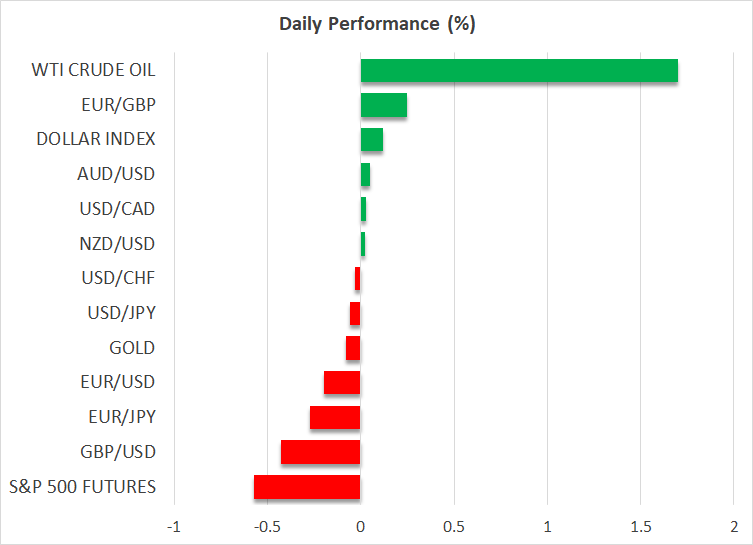This screenshot has height=545, width=753.
Task: Select the Gold red bar
Action: [353, 348]
